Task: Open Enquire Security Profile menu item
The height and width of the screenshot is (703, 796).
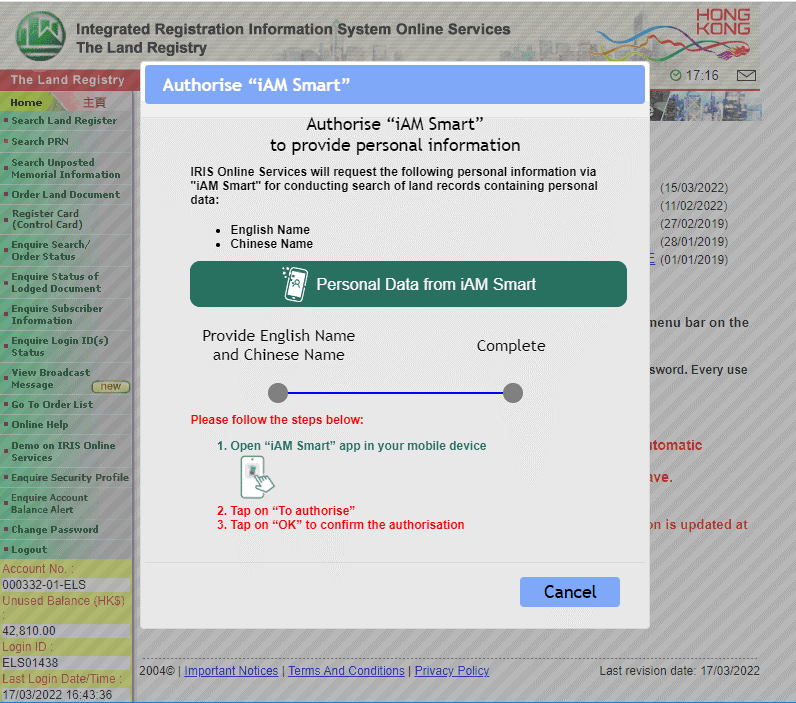Action: tap(70, 478)
